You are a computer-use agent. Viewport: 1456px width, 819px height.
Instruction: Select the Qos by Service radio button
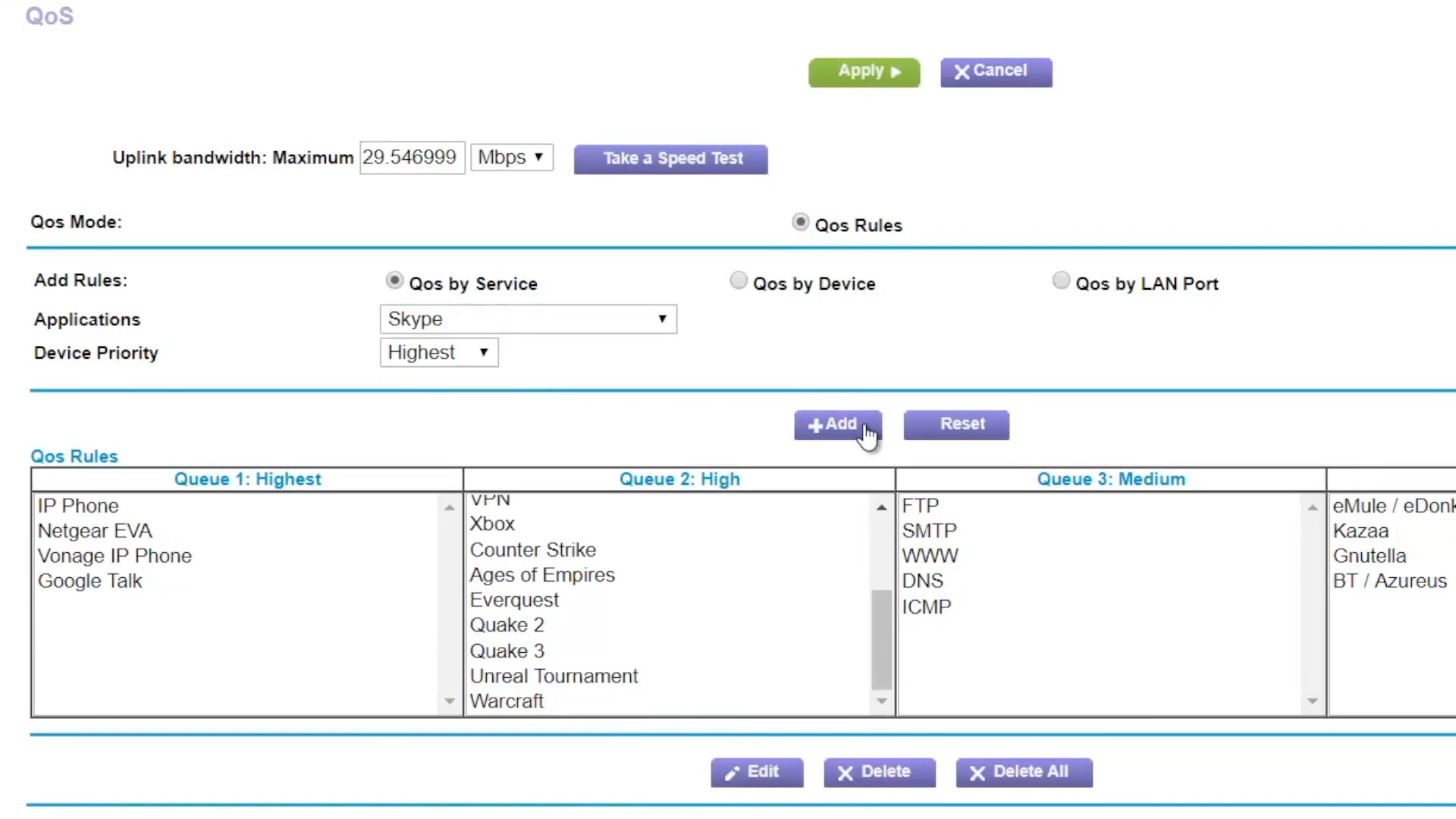[x=394, y=281]
